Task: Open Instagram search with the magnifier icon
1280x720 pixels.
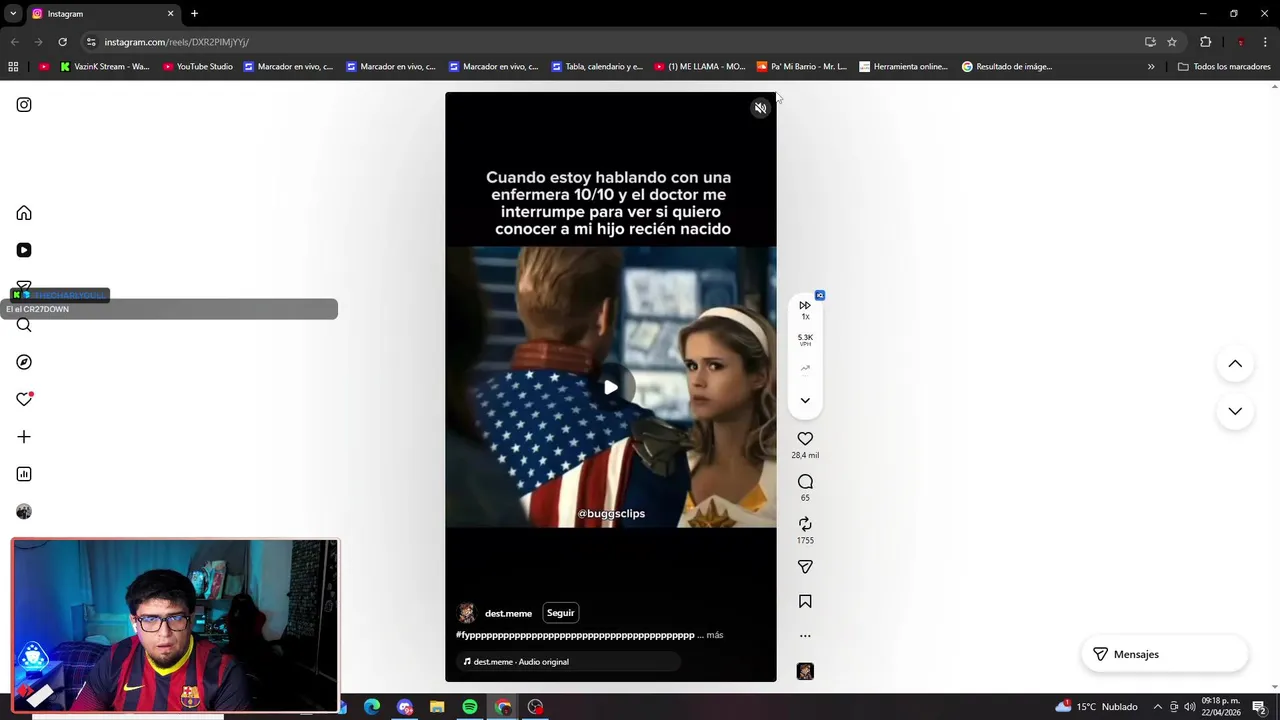Action: click(24, 325)
